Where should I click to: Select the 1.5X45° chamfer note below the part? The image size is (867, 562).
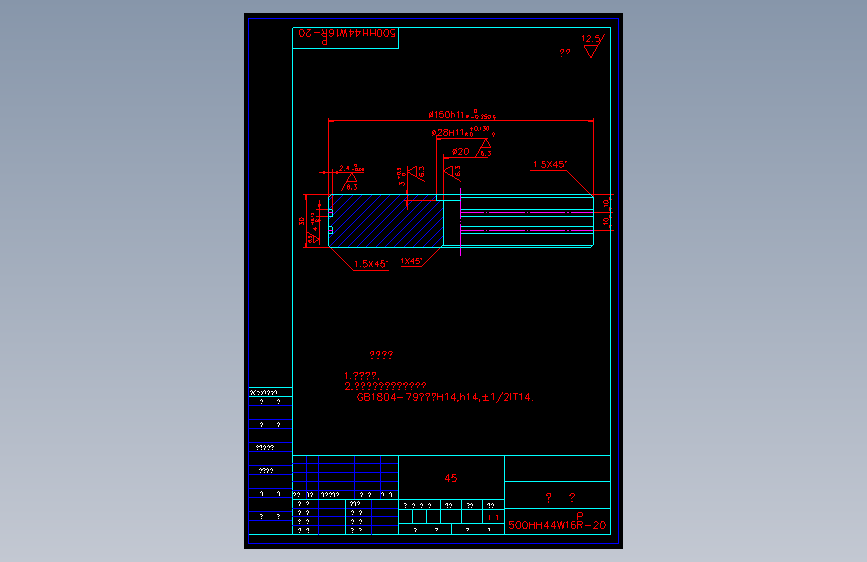[x=370, y=264]
